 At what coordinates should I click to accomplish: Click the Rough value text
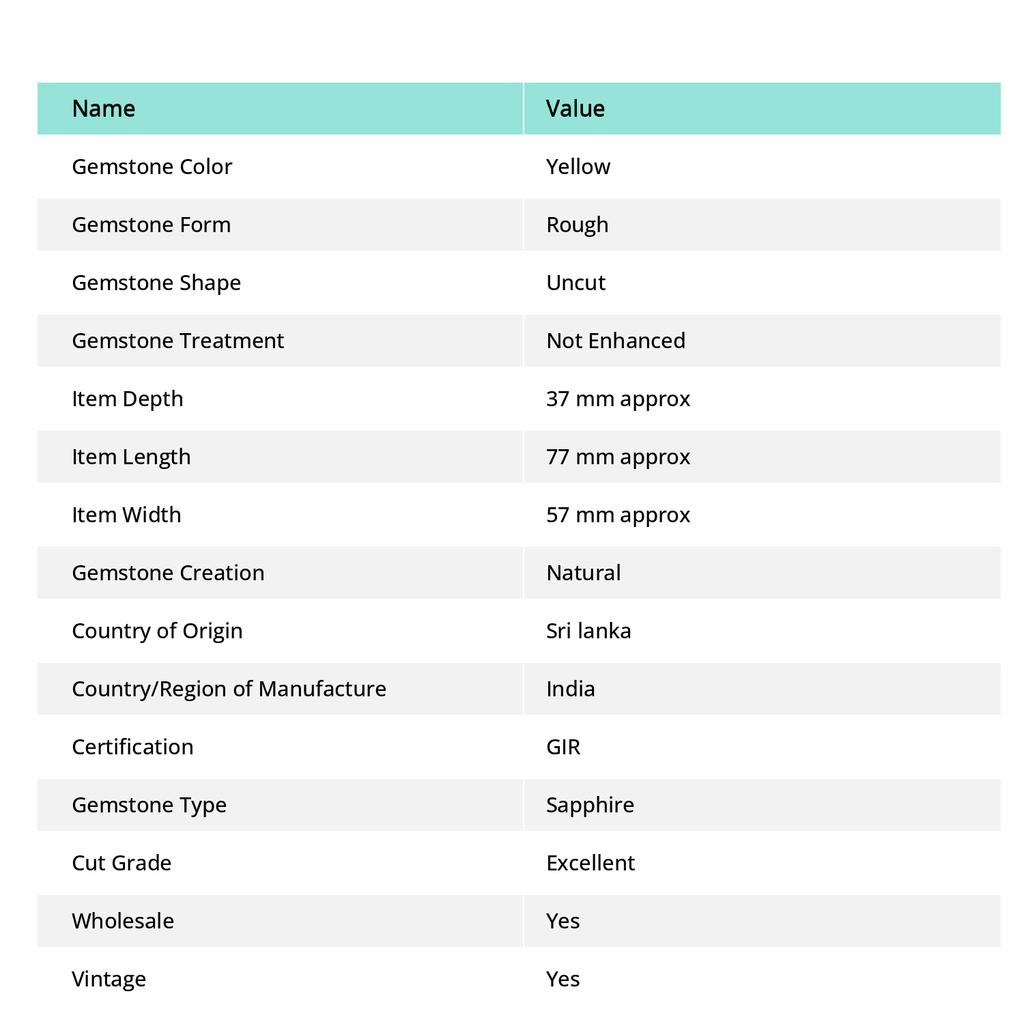[577, 225]
